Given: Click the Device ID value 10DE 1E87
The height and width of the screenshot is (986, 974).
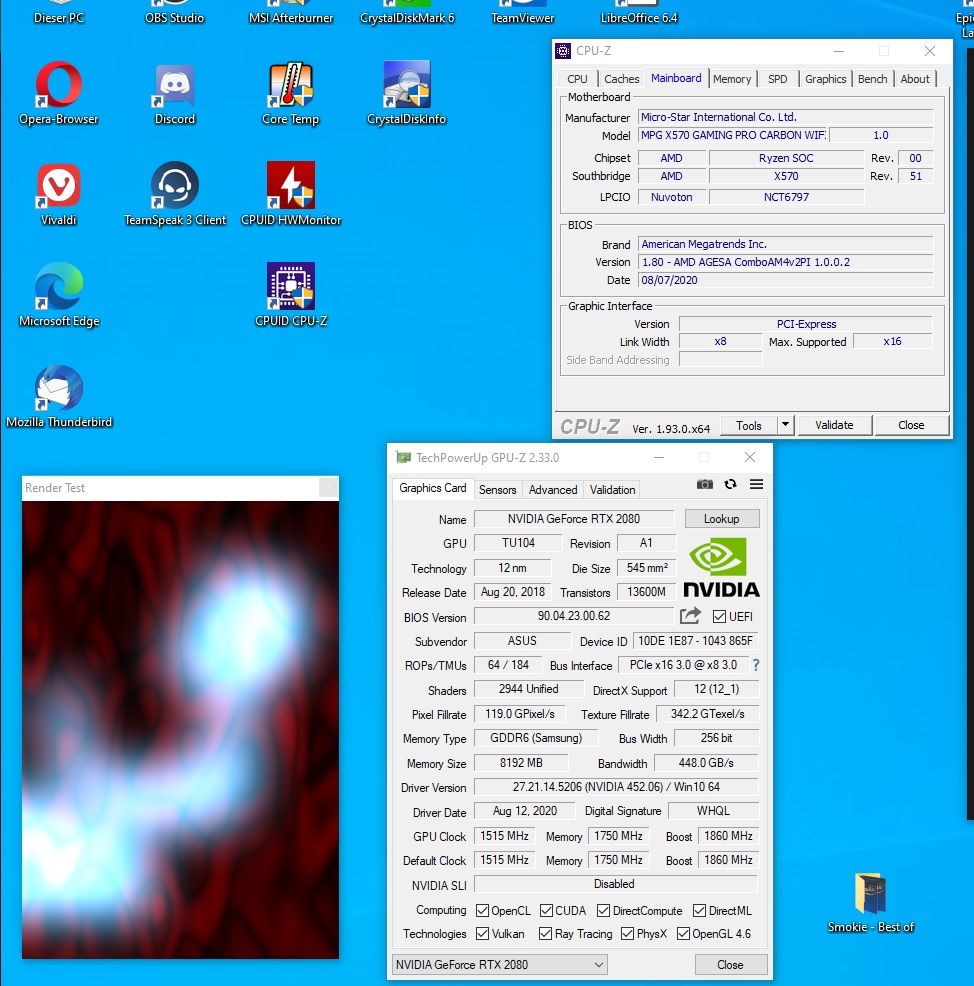Looking at the screenshot, I should [x=695, y=641].
